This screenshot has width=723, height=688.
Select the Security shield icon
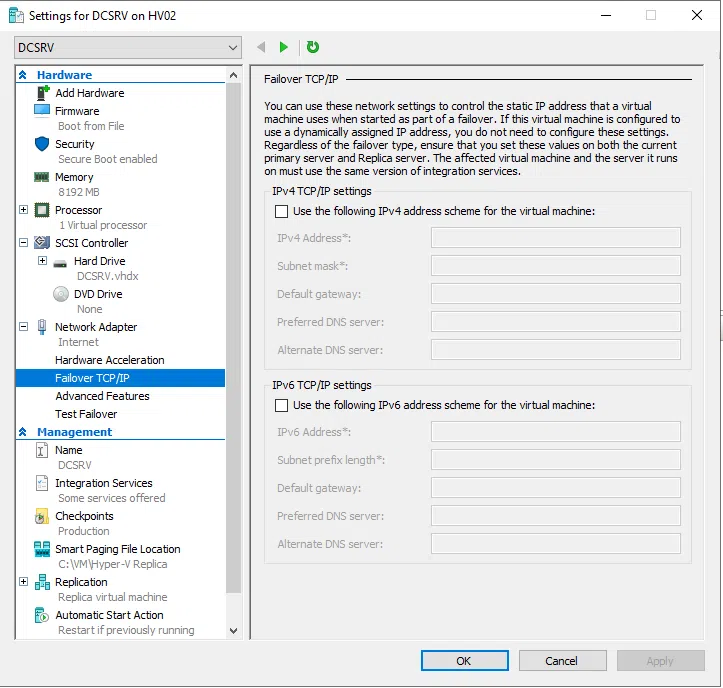(x=42, y=144)
